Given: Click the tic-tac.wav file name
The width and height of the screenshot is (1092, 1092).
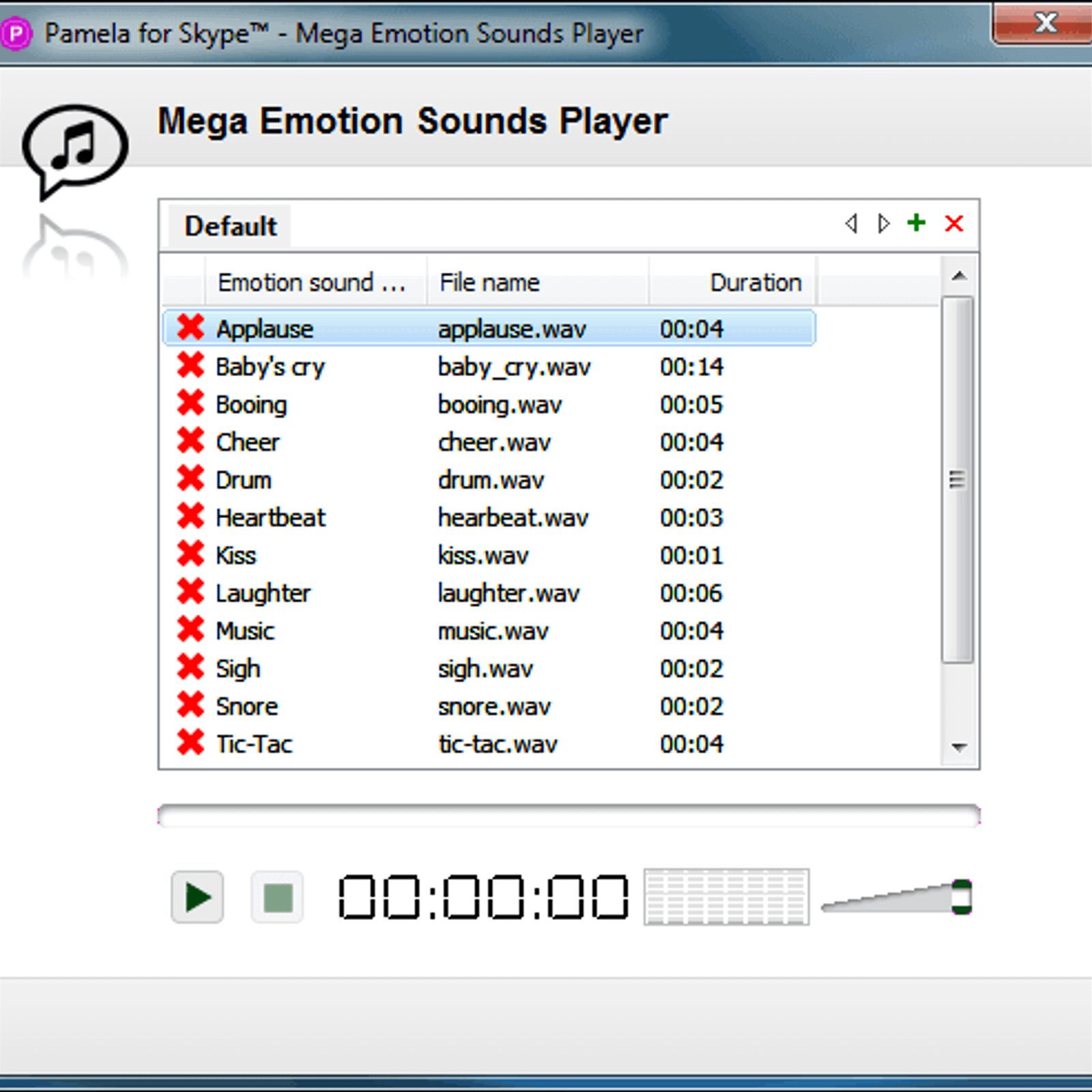Looking at the screenshot, I should pos(498,743).
